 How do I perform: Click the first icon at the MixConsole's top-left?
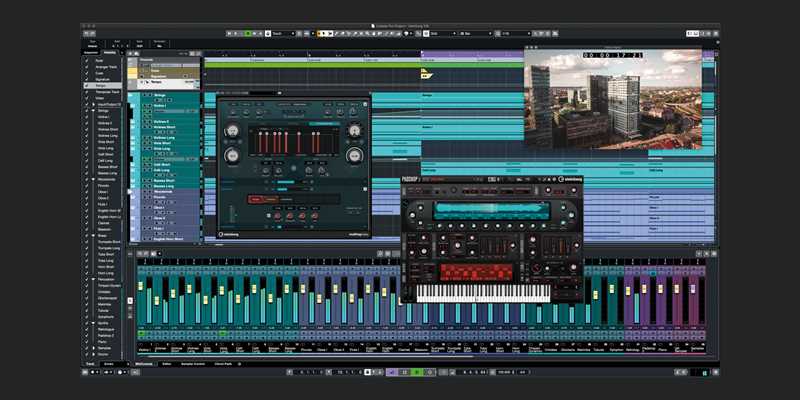(139, 253)
